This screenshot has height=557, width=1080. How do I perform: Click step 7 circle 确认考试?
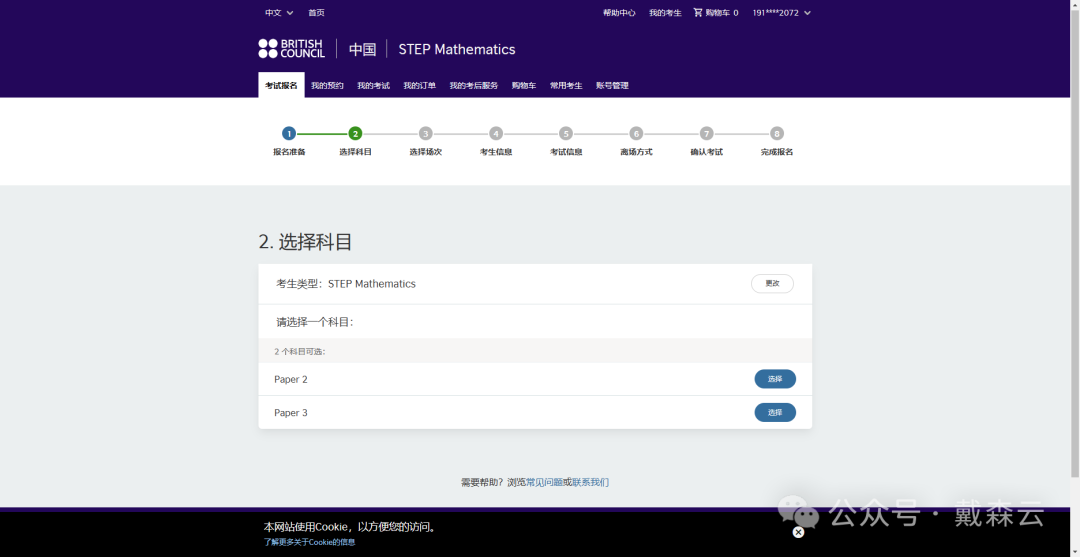click(x=707, y=134)
